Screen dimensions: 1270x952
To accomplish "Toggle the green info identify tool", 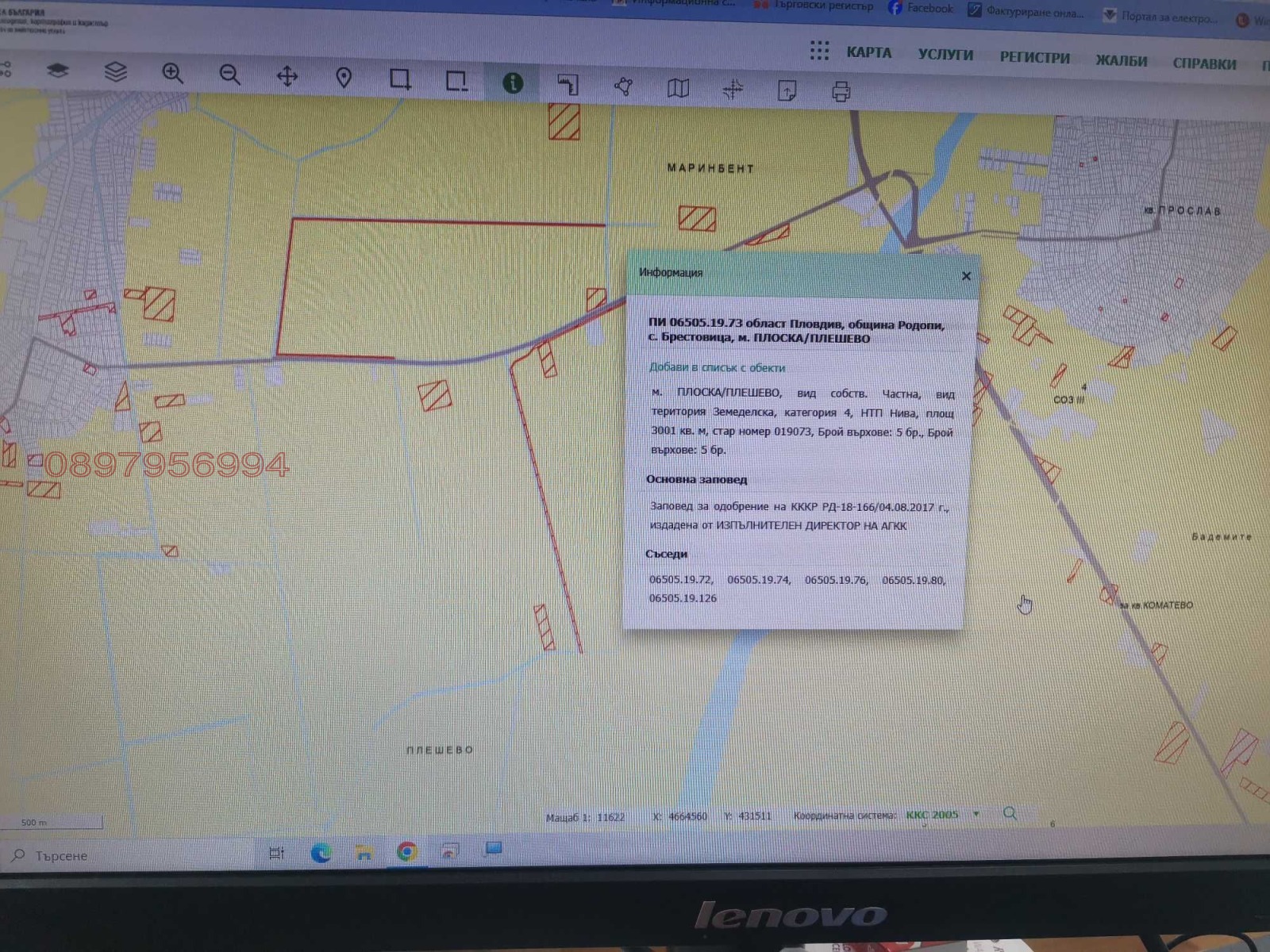I will coord(513,82).
